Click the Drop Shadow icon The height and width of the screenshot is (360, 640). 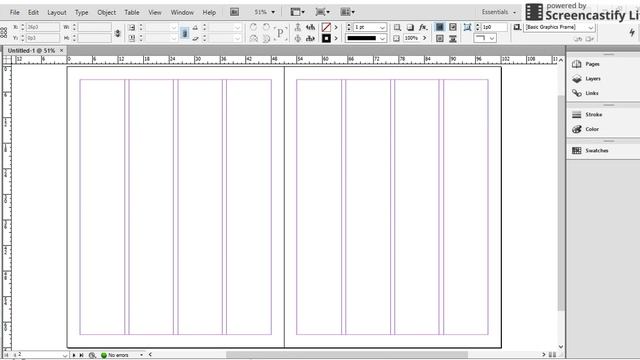(x=410, y=27)
